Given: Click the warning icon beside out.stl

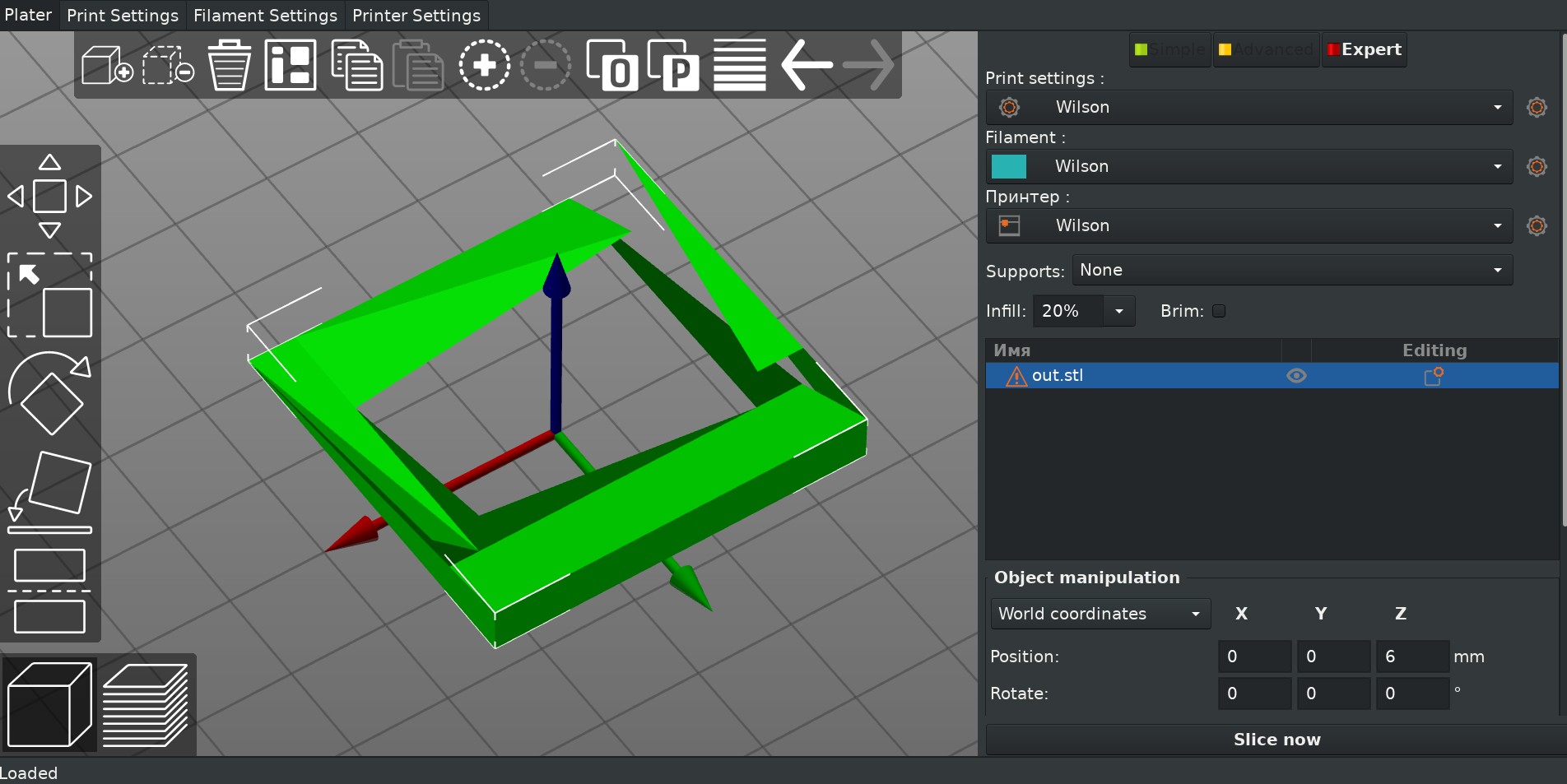Looking at the screenshot, I should (x=1016, y=376).
